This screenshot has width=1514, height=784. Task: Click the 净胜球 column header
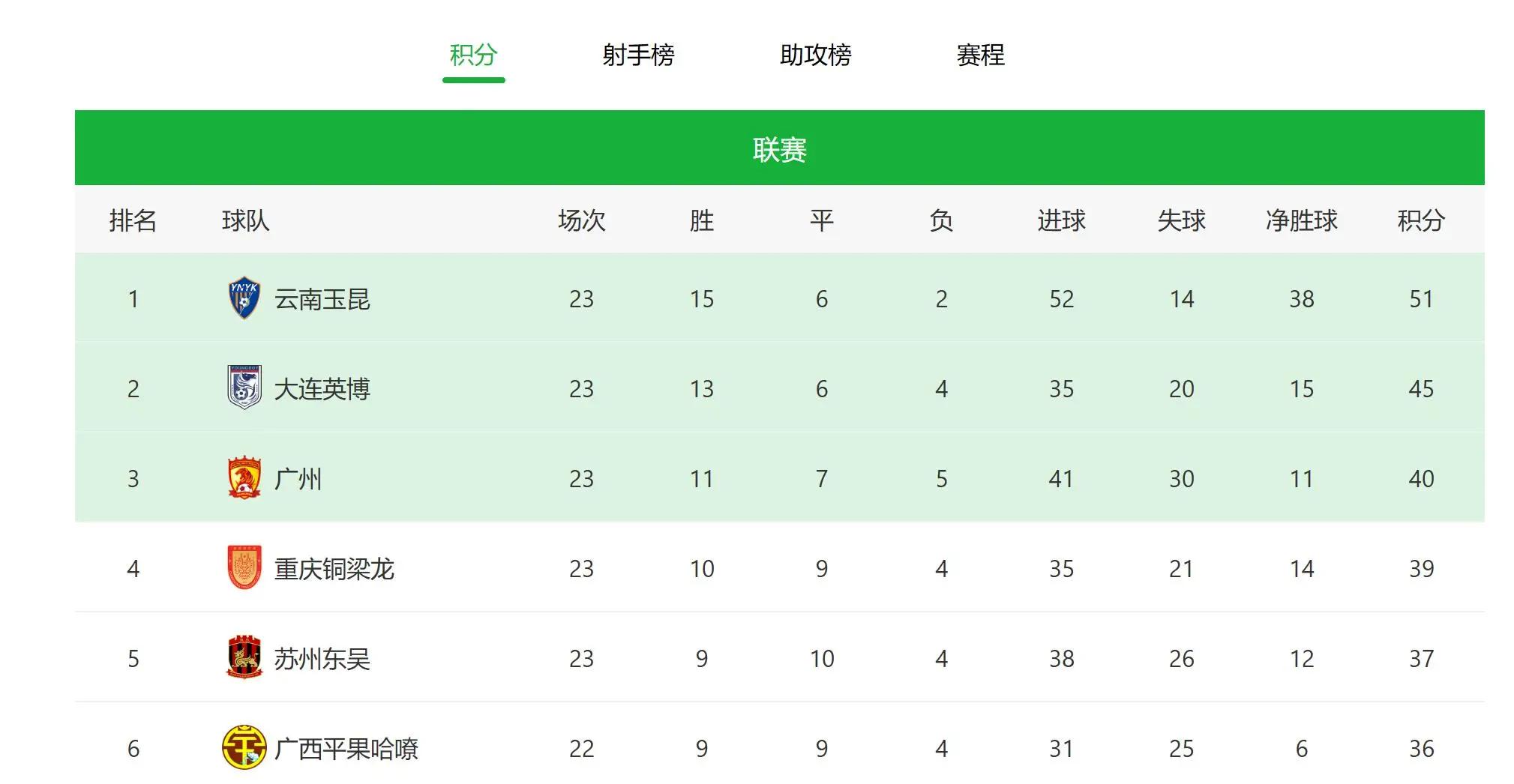[1301, 220]
